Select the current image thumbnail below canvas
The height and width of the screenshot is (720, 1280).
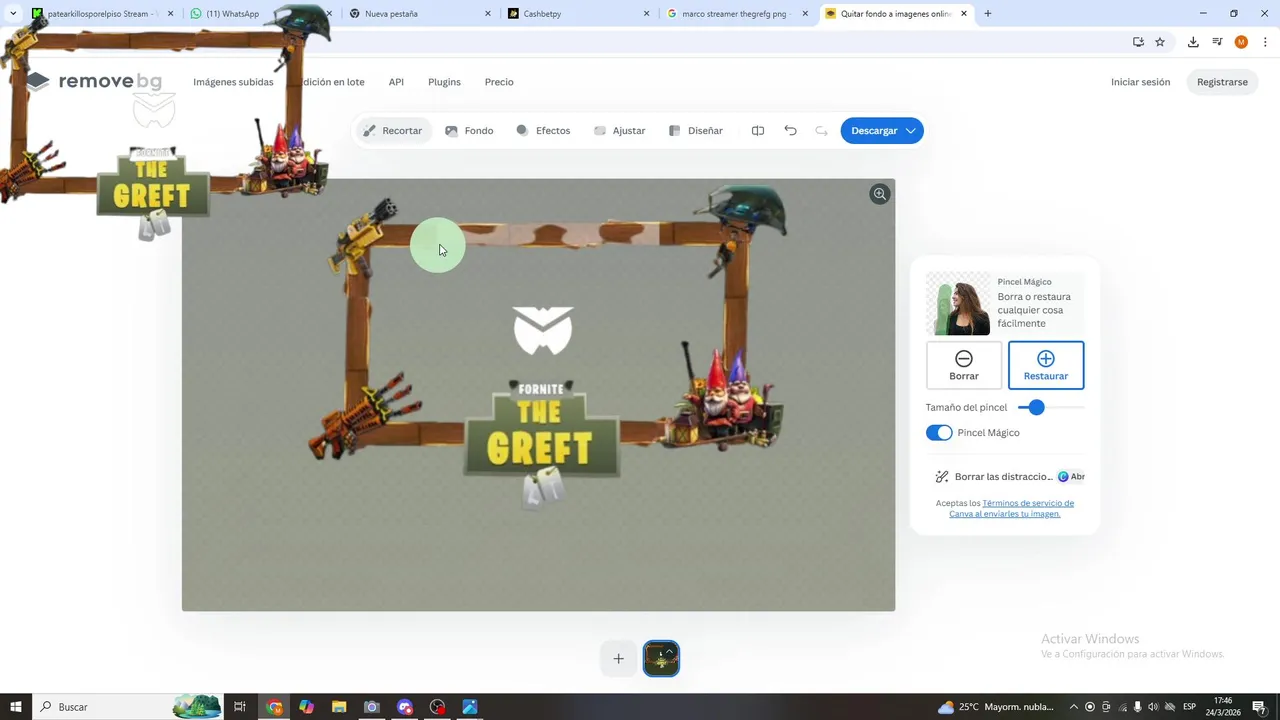coord(661,658)
